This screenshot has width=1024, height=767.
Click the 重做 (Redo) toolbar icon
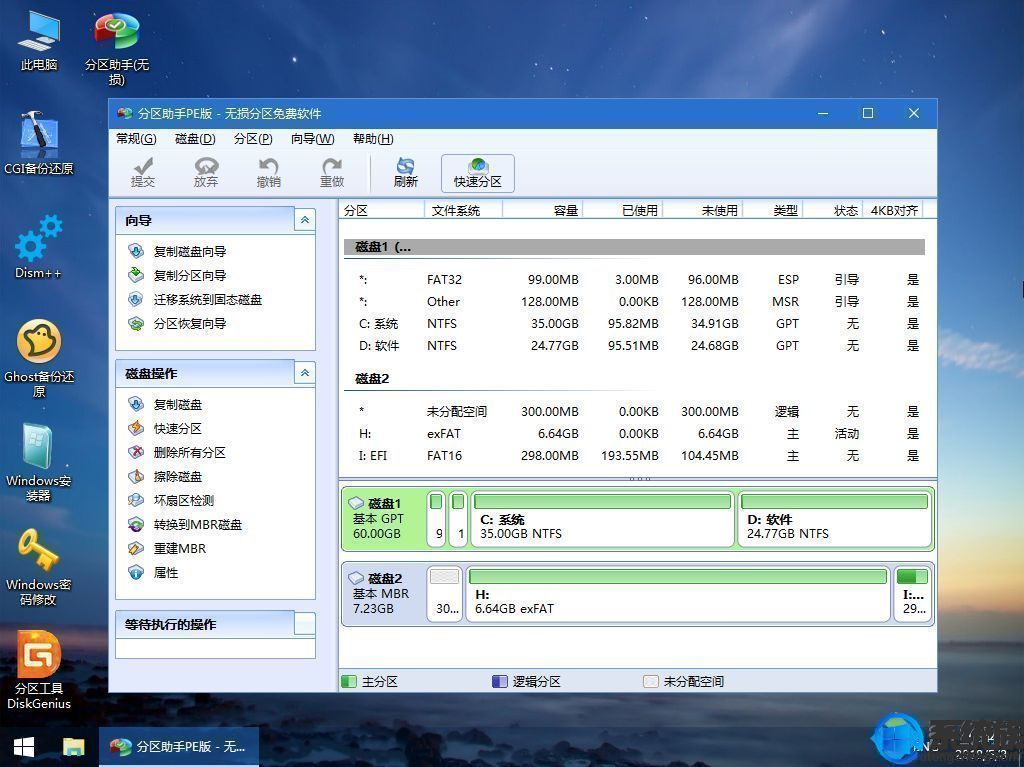[x=332, y=173]
